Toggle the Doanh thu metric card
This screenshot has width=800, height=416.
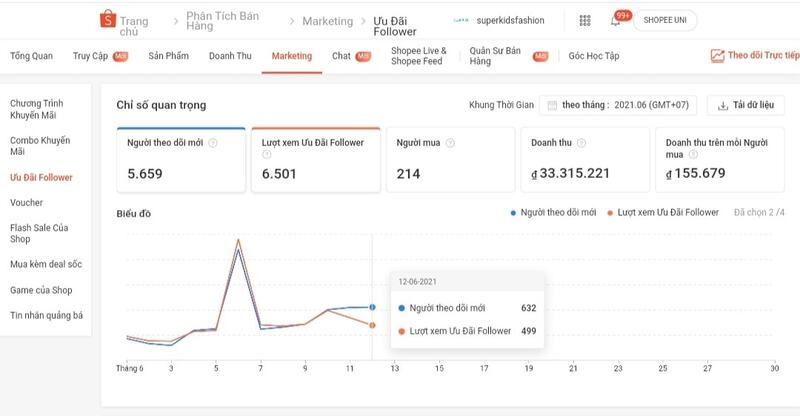point(585,160)
